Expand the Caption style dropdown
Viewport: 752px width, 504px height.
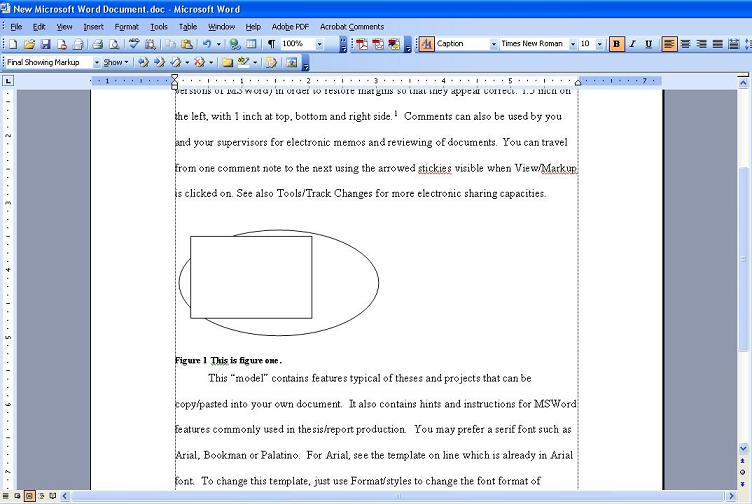(x=493, y=44)
